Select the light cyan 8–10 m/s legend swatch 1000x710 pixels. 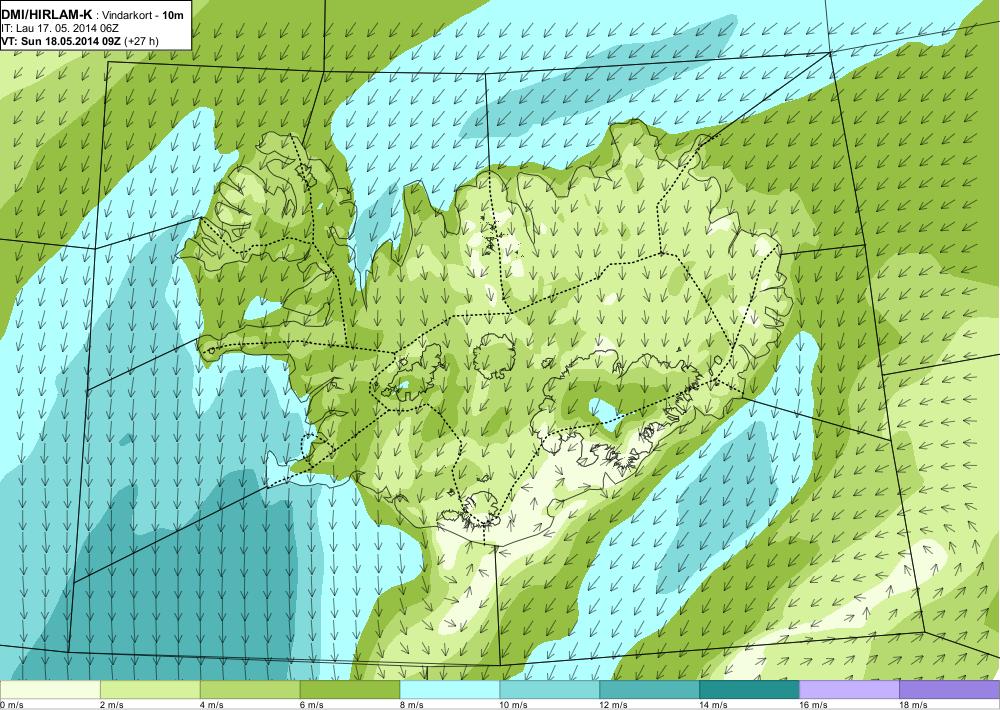(x=450, y=690)
